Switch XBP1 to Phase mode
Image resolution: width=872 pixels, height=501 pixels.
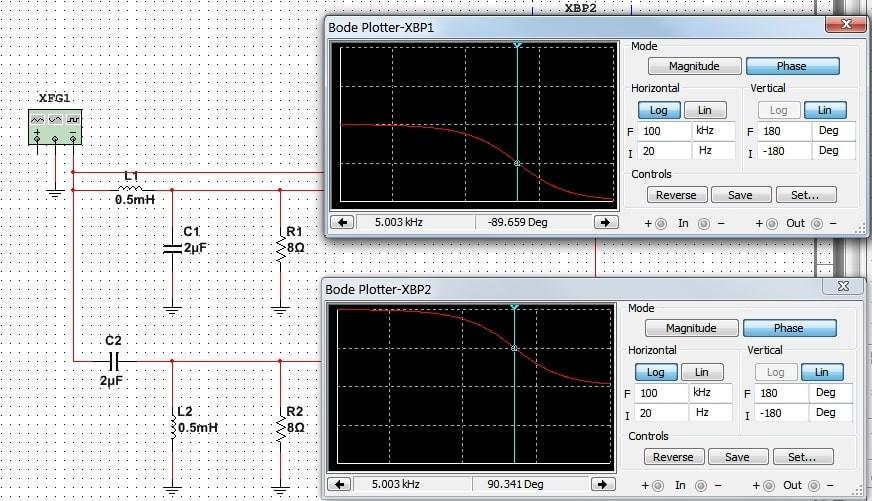coord(792,66)
